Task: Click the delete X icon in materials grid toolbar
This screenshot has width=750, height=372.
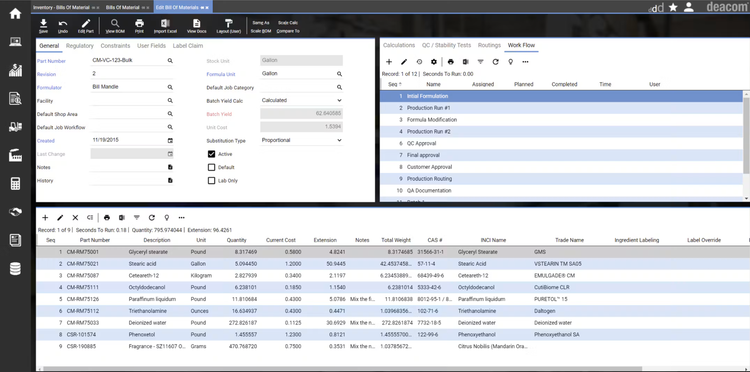Action: pyautogui.click(x=75, y=218)
